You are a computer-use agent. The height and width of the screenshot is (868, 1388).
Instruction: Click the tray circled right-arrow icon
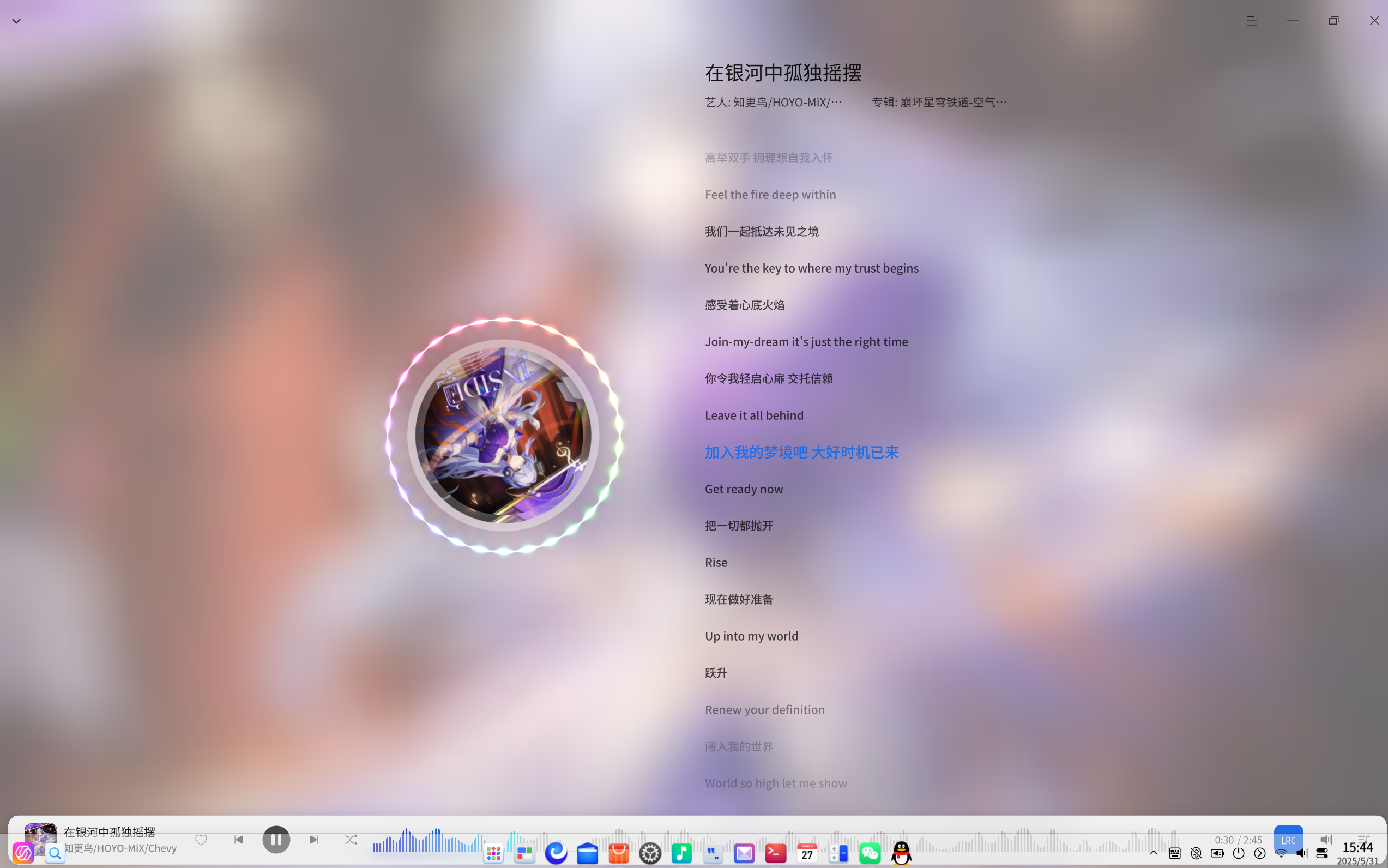coord(1259,854)
